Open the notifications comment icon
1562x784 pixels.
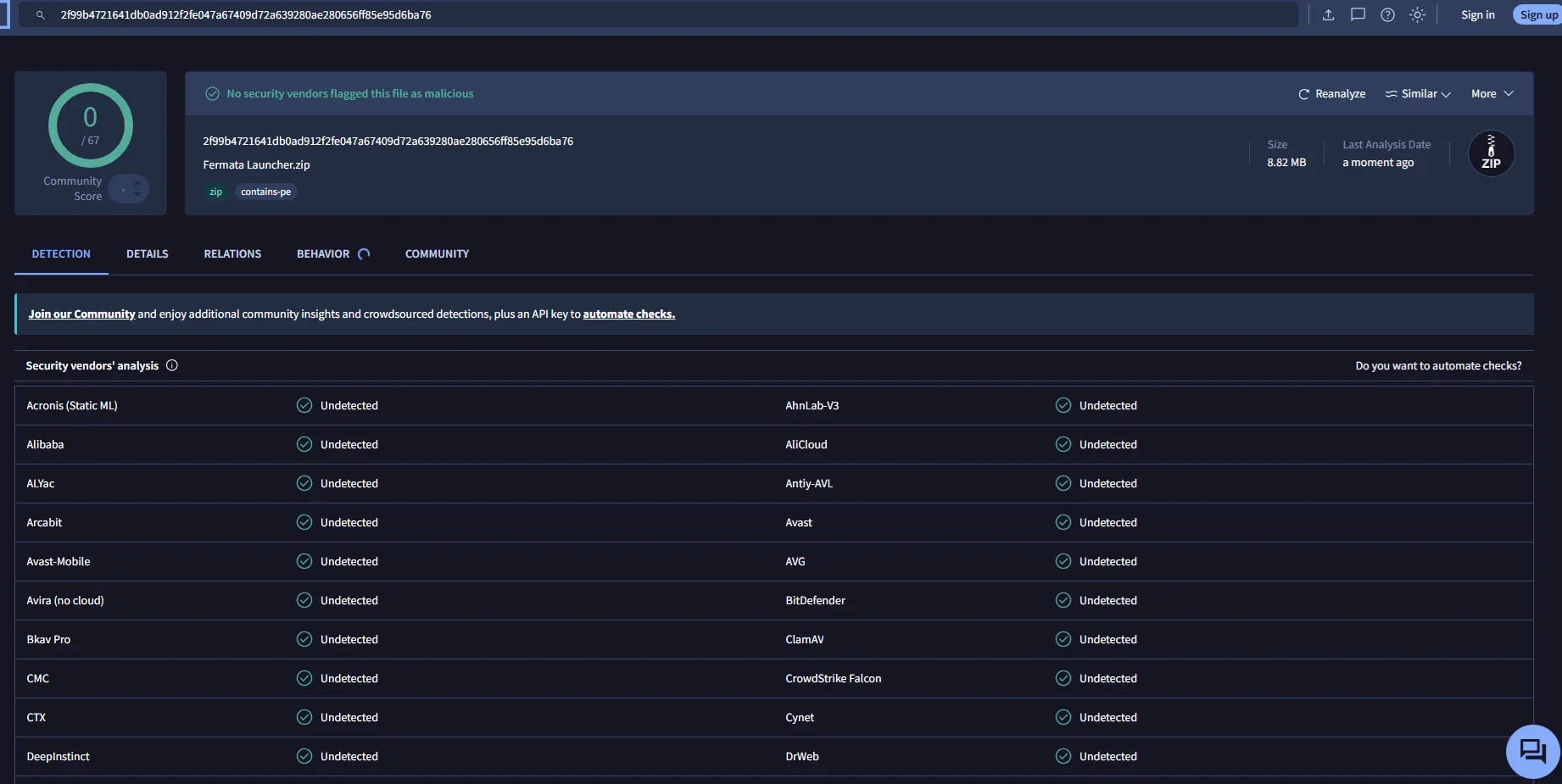(x=1358, y=15)
